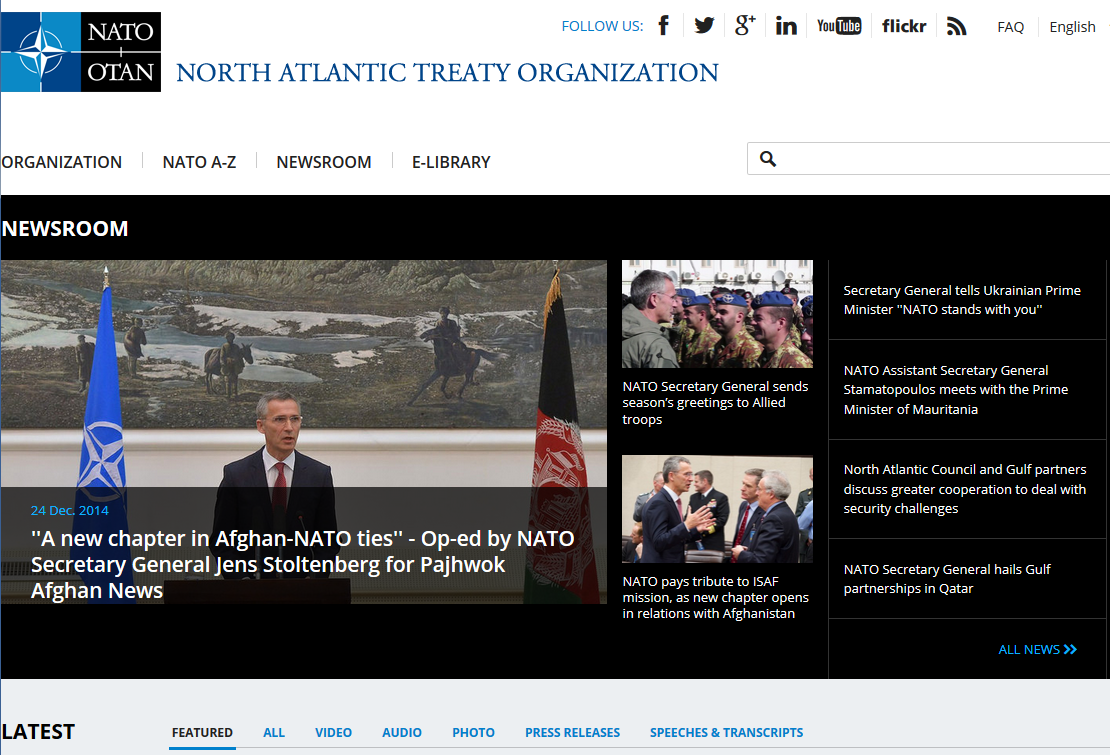Switch to the All tab
Image resolution: width=1110 pixels, height=755 pixels.
pos(274,732)
